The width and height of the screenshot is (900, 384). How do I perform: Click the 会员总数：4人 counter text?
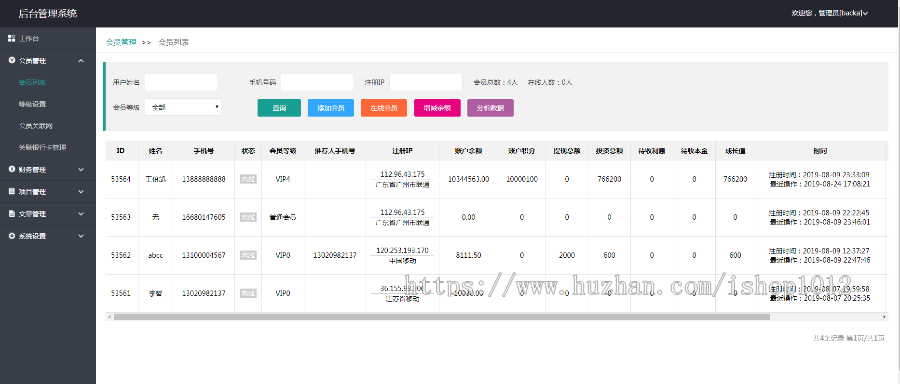496,82
